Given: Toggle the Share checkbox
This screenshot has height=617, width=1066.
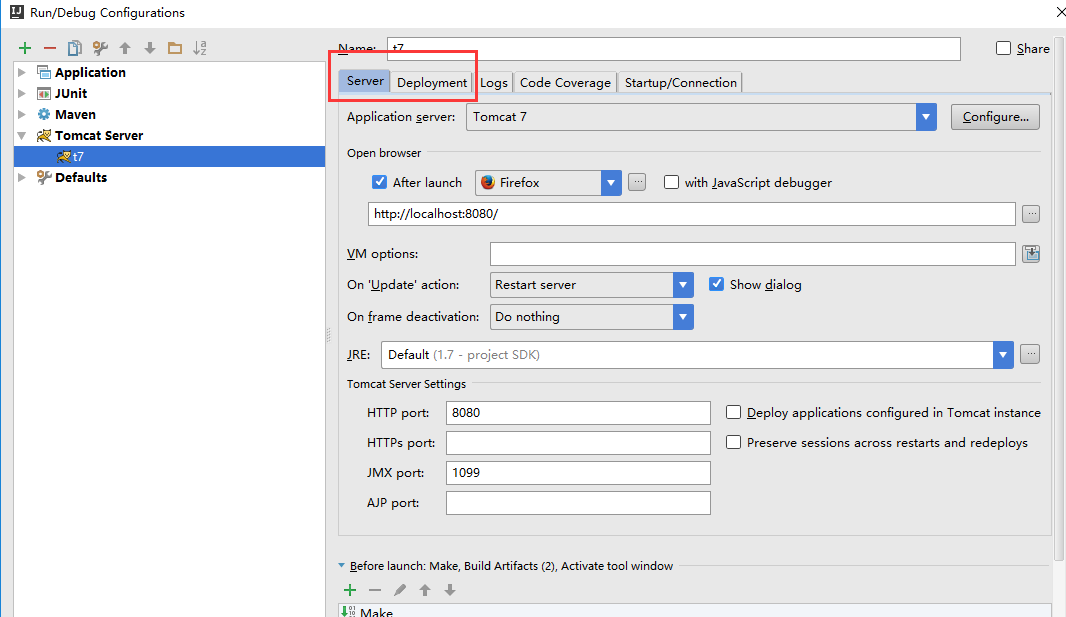Looking at the screenshot, I should click(x=1003, y=48).
